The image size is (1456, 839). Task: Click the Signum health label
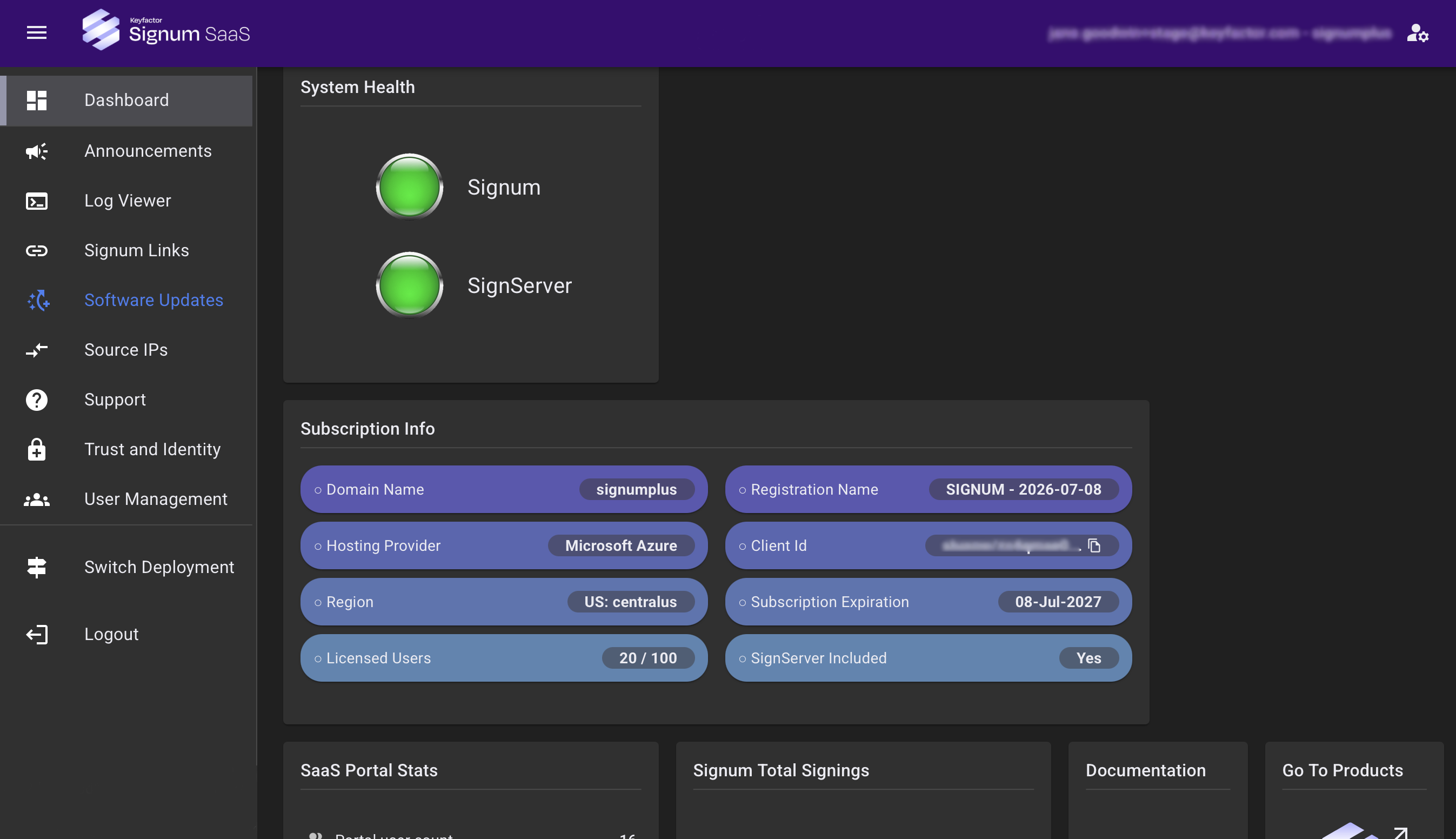pyautogui.click(x=504, y=187)
